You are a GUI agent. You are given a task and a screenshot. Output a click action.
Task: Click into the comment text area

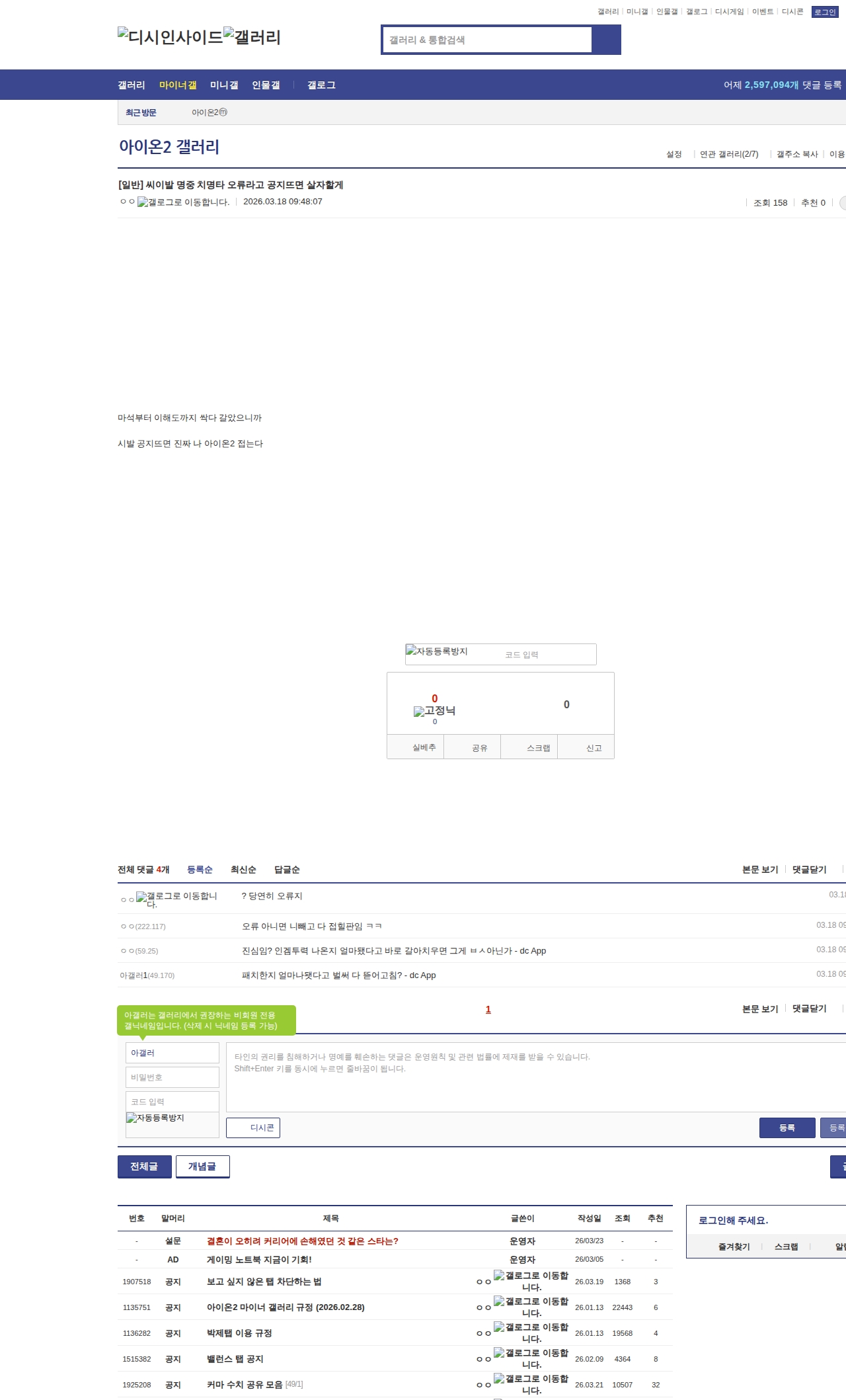[x=536, y=1077]
